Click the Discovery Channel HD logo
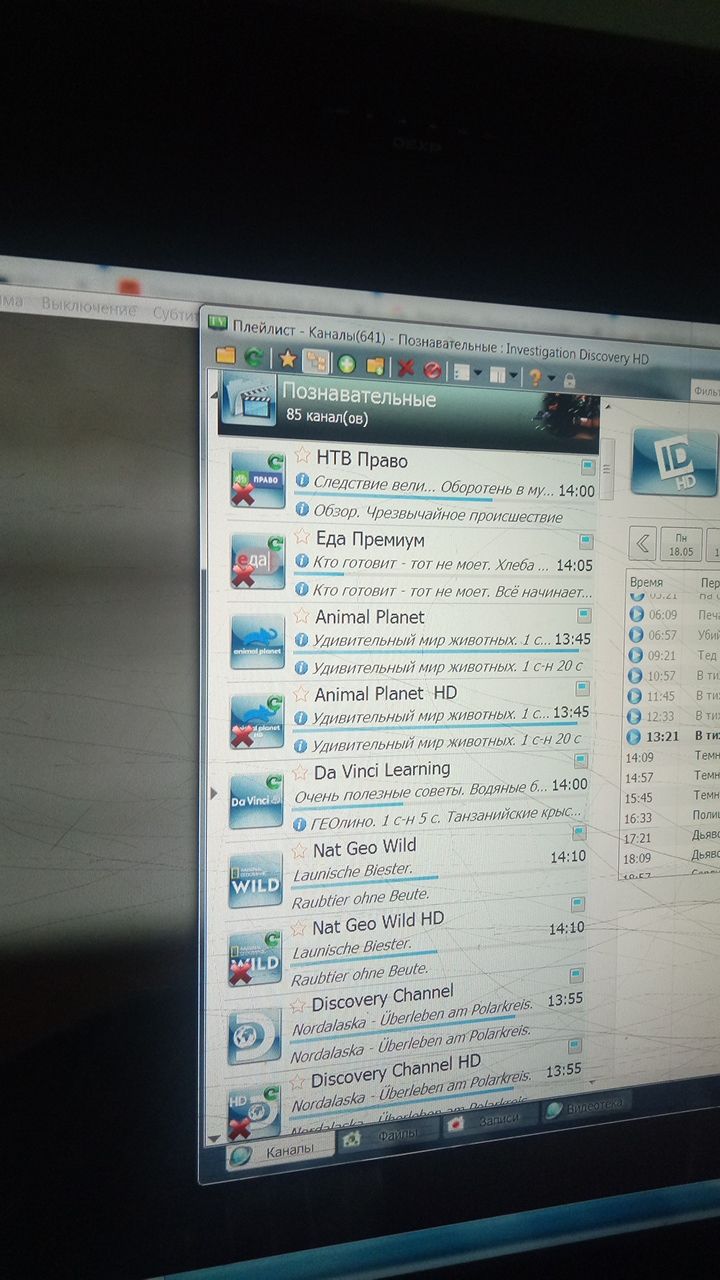This screenshot has width=720, height=1280. [x=252, y=1111]
